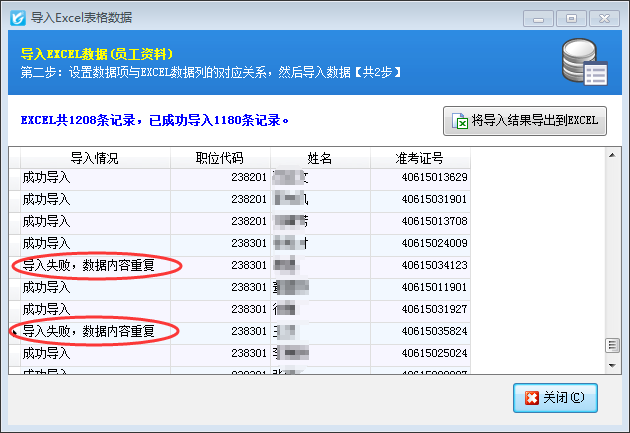This screenshot has height=433, width=630.
Task: Click the database icon in blue header
Action: click(583, 62)
